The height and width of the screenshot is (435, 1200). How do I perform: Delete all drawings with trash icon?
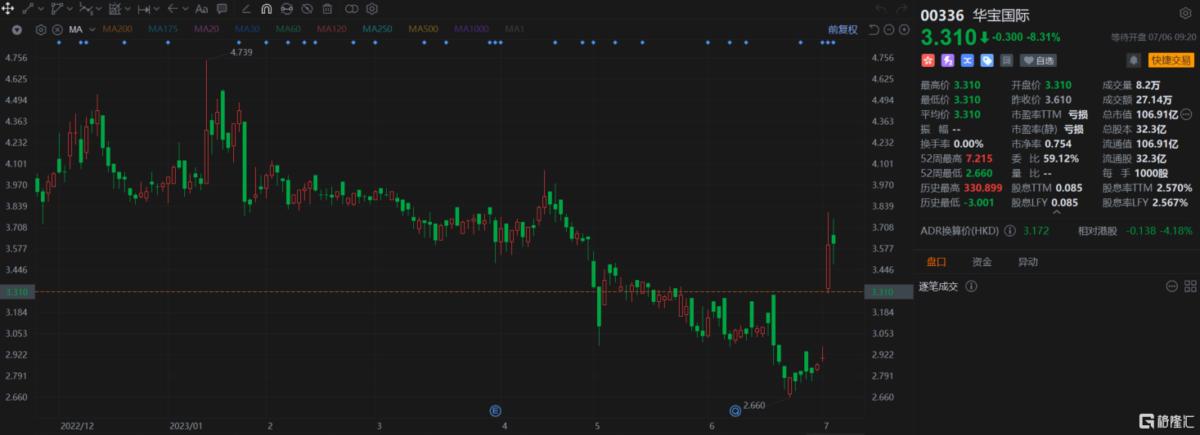(x=327, y=9)
